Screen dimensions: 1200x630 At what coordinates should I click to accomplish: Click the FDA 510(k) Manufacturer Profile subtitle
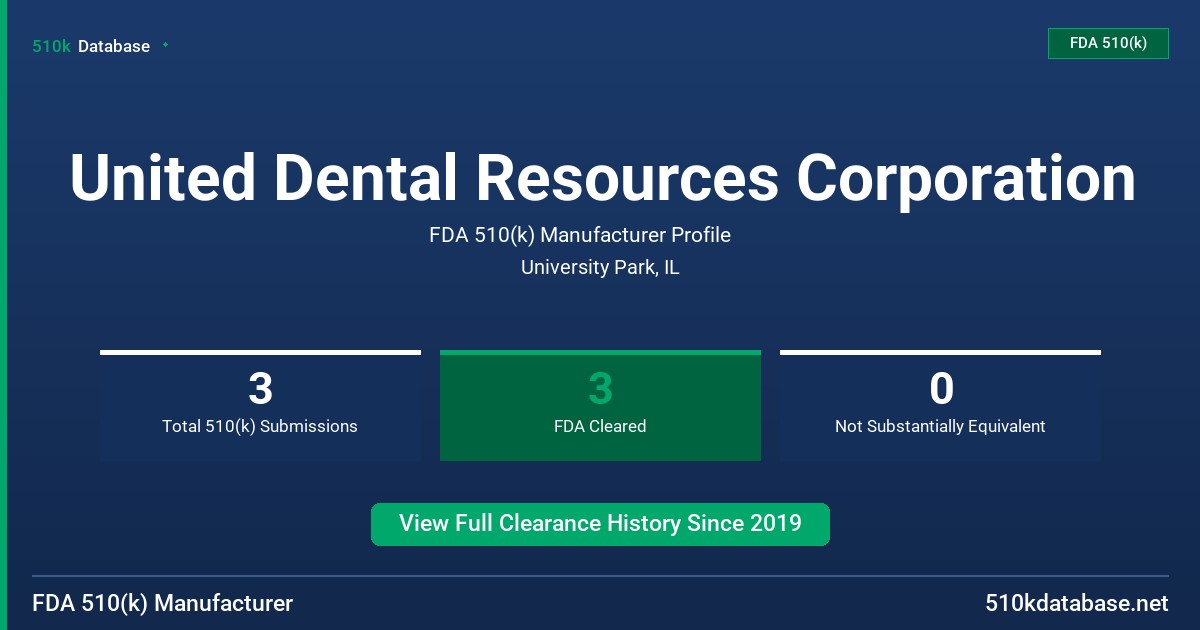(580, 235)
